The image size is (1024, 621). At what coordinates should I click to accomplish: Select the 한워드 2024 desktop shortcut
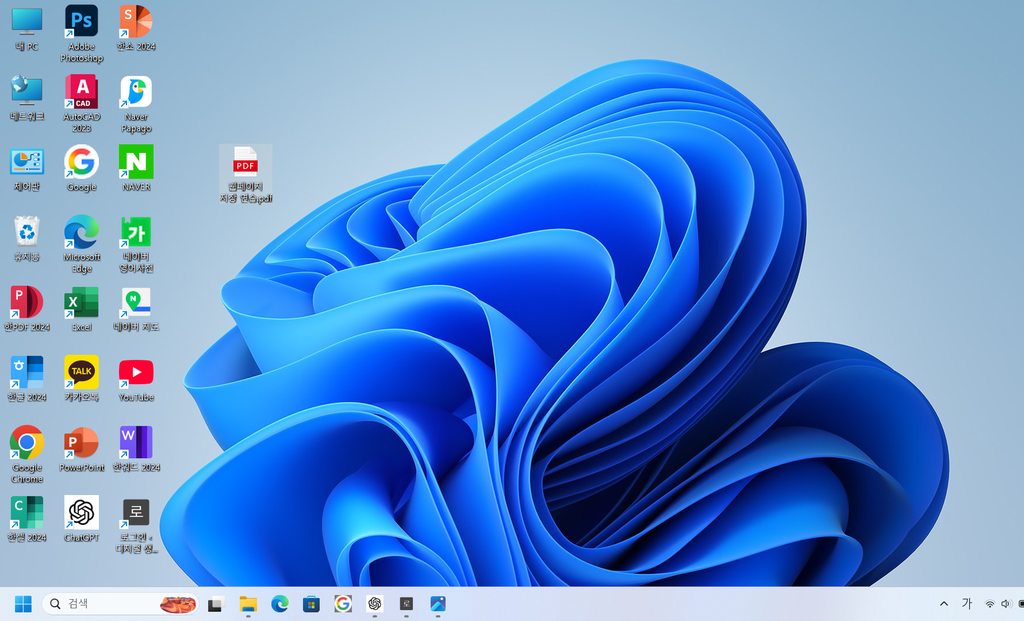pos(136,449)
